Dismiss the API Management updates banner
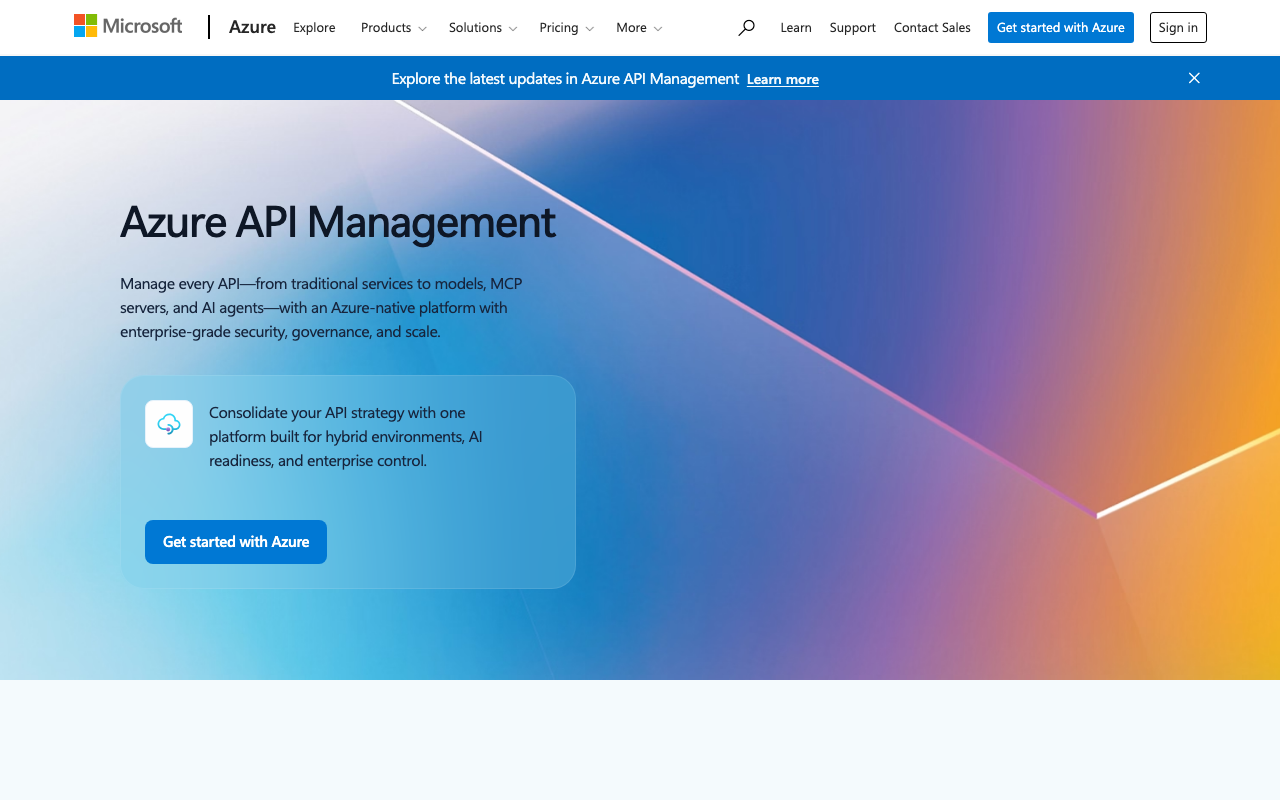1280x800 pixels. point(1194,78)
